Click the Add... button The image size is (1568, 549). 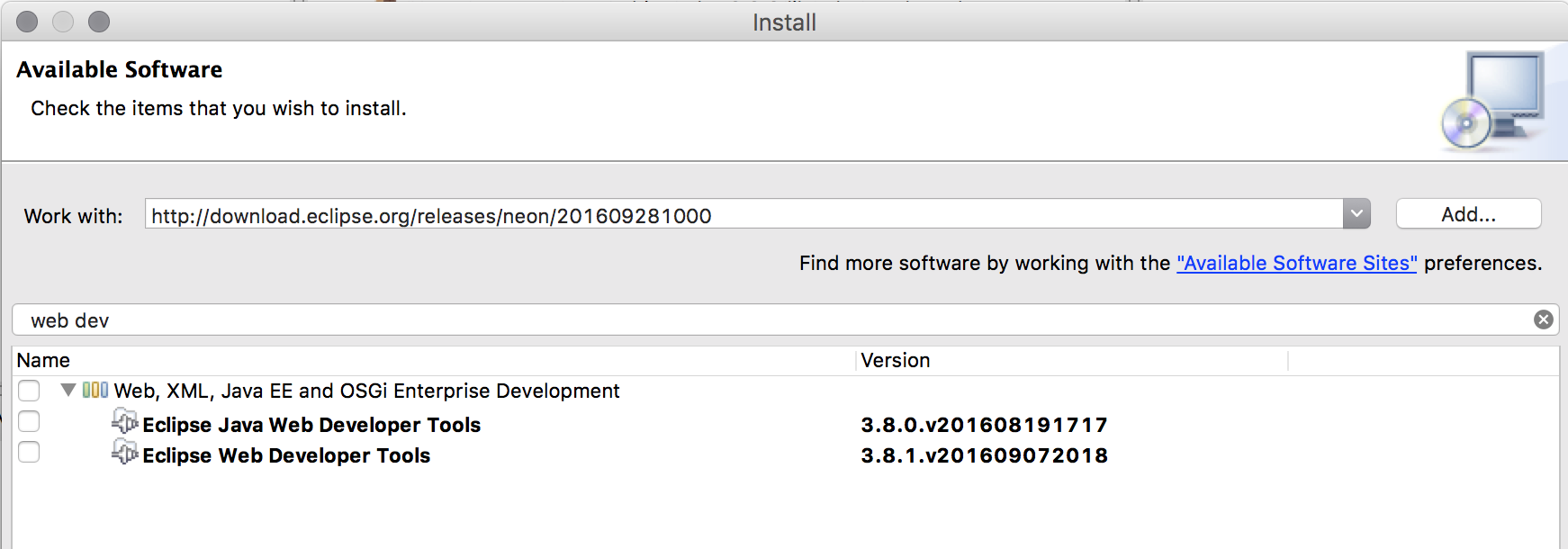click(1468, 214)
